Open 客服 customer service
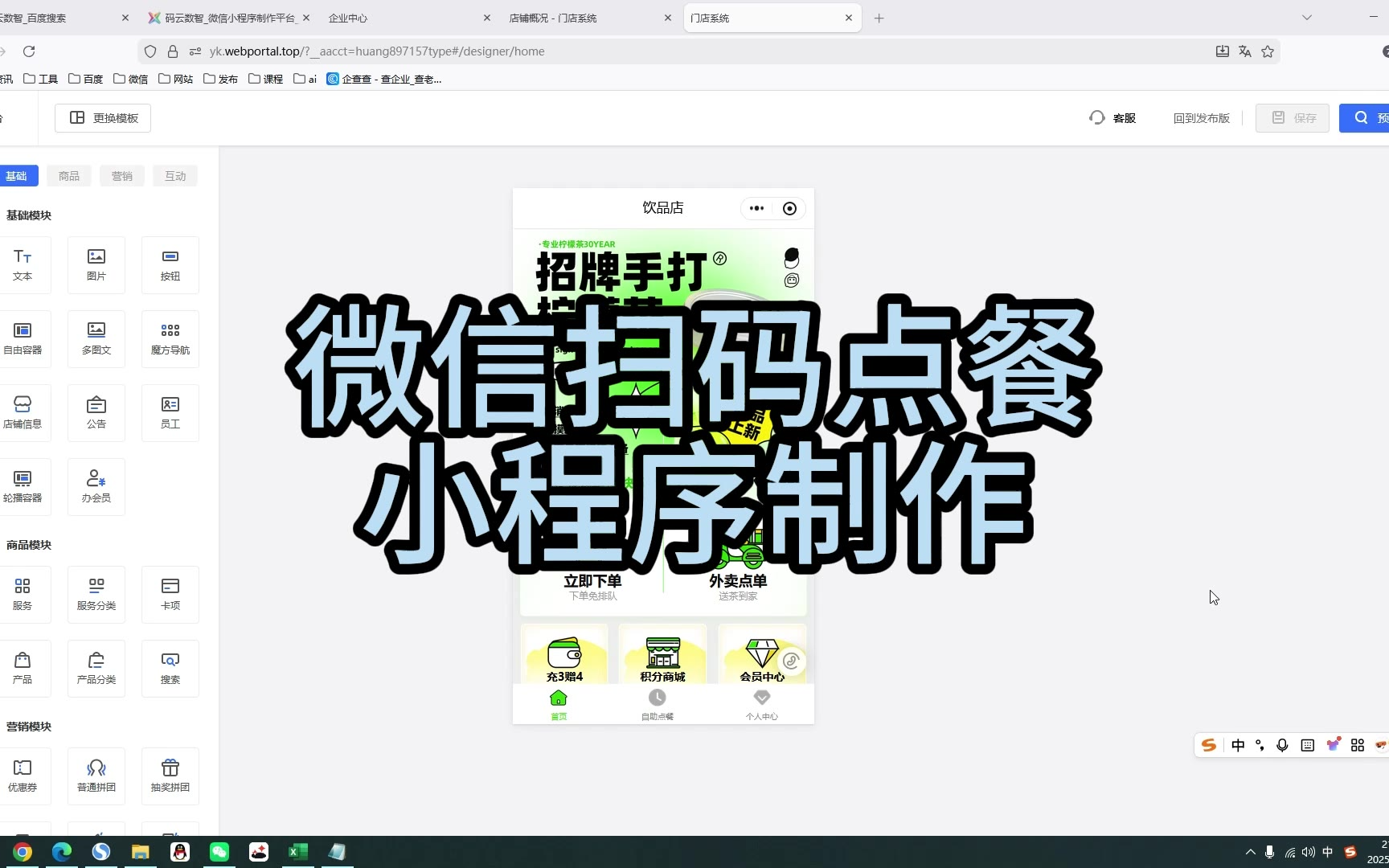This screenshot has width=1389, height=868. (1113, 118)
